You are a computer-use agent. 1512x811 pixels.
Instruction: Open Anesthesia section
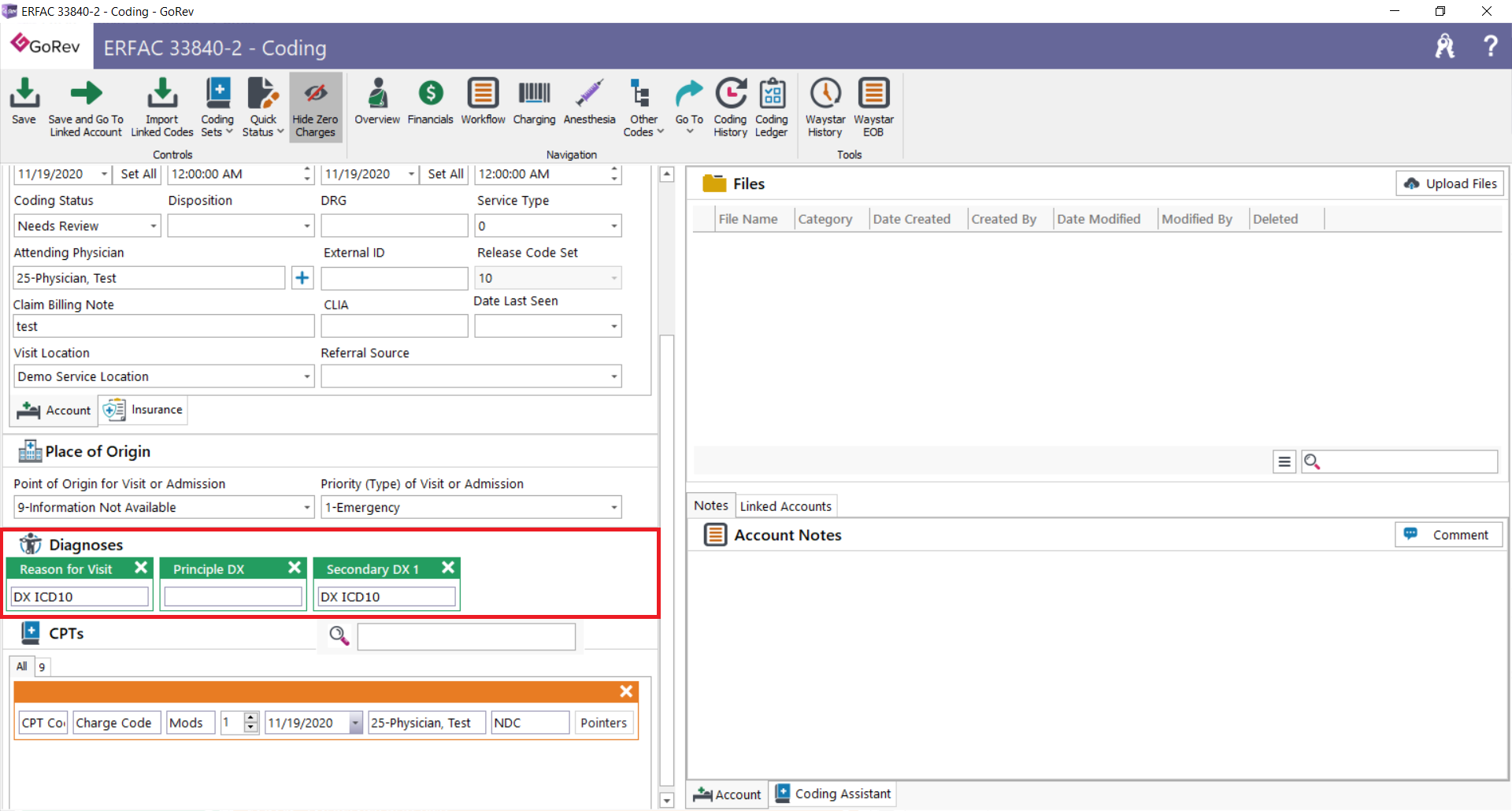coord(589,102)
